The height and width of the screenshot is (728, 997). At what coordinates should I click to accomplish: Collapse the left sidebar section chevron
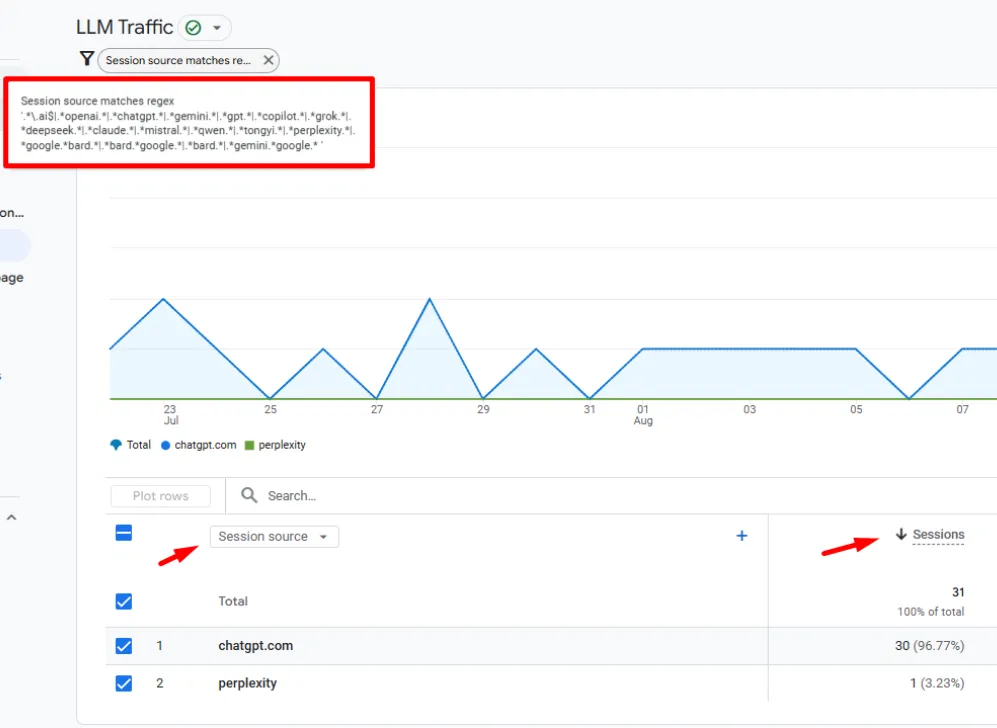(11, 518)
